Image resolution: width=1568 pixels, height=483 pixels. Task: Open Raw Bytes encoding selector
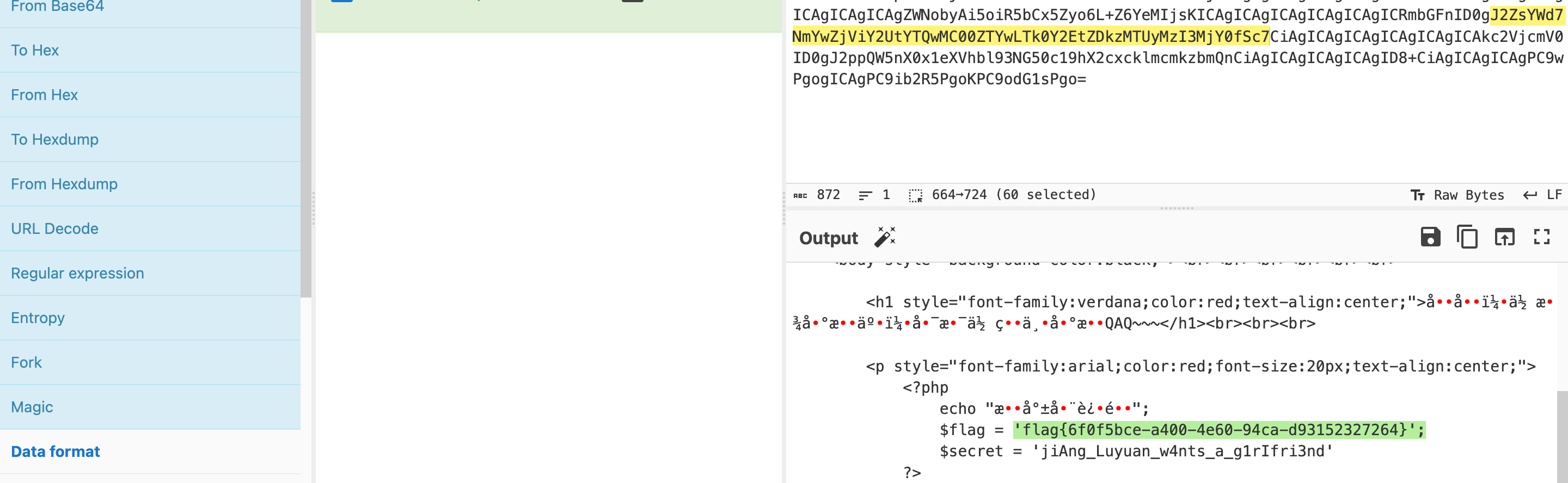pyautogui.click(x=1457, y=195)
